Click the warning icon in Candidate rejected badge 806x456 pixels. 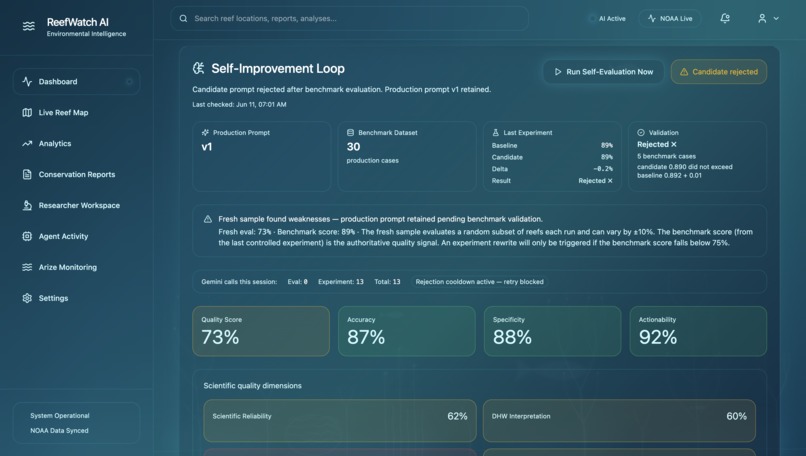pos(684,72)
